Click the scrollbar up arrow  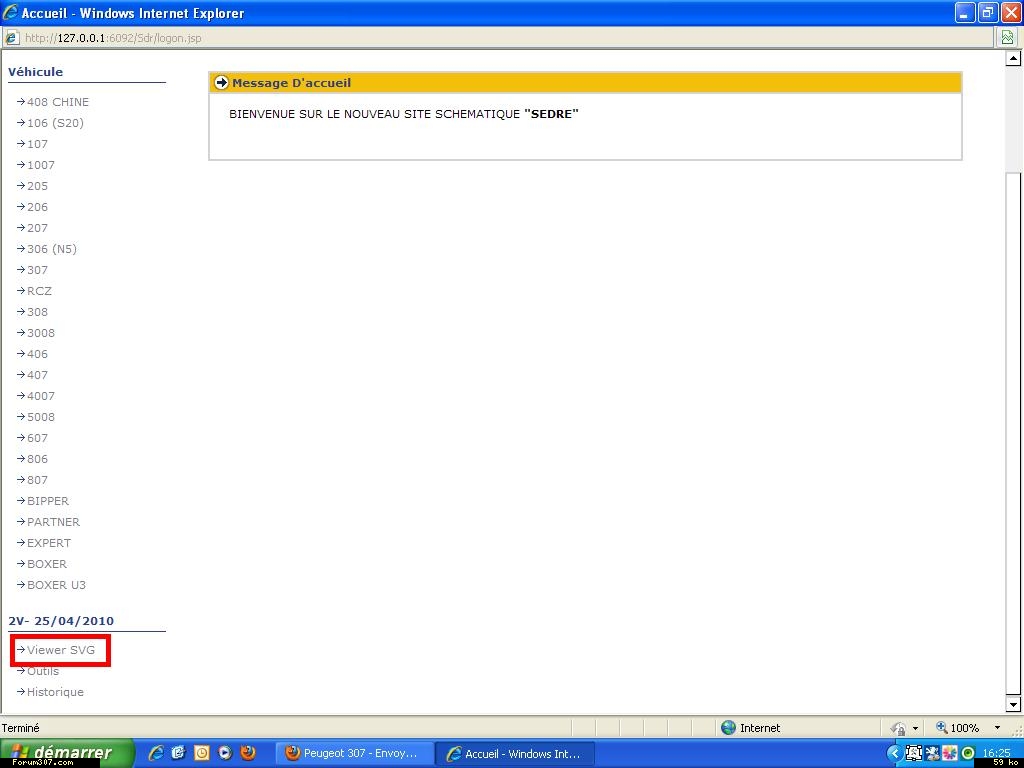(1013, 58)
